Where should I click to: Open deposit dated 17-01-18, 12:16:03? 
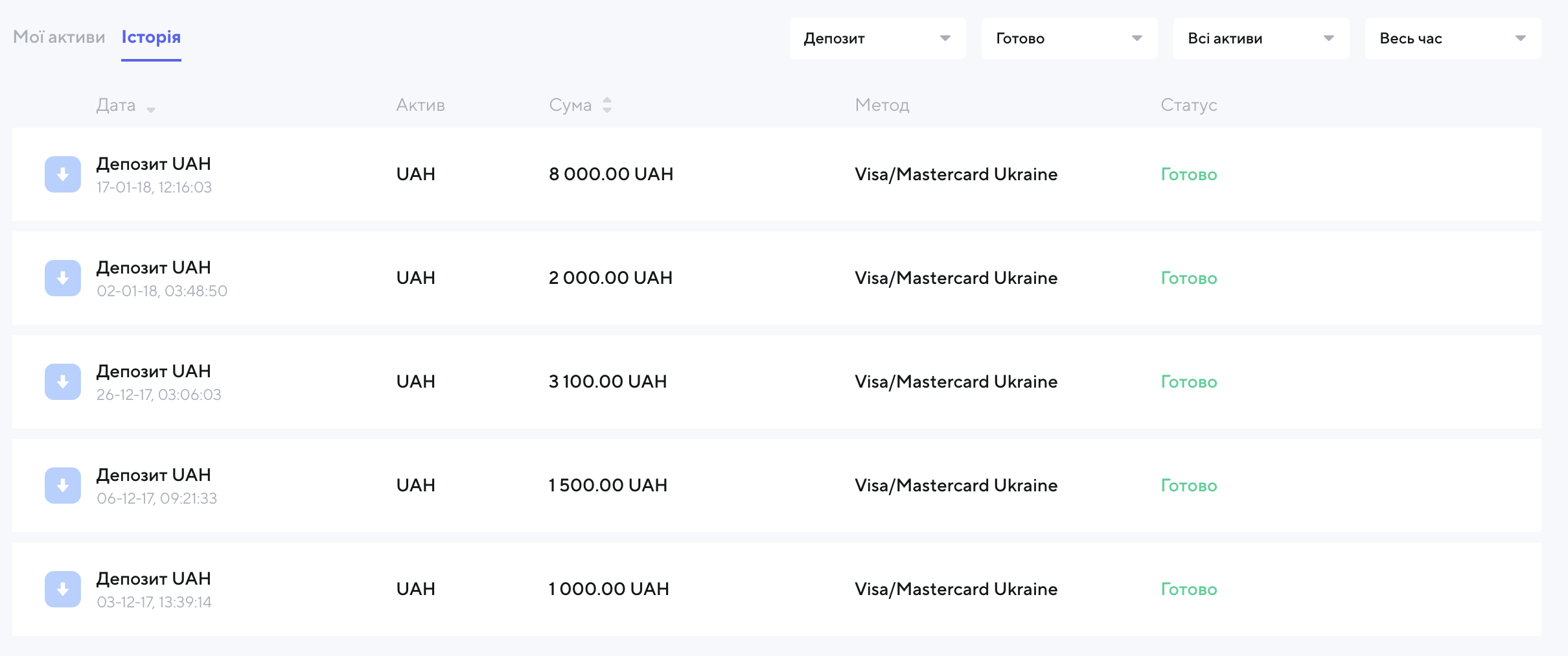pyautogui.click(x=154, y=175)
